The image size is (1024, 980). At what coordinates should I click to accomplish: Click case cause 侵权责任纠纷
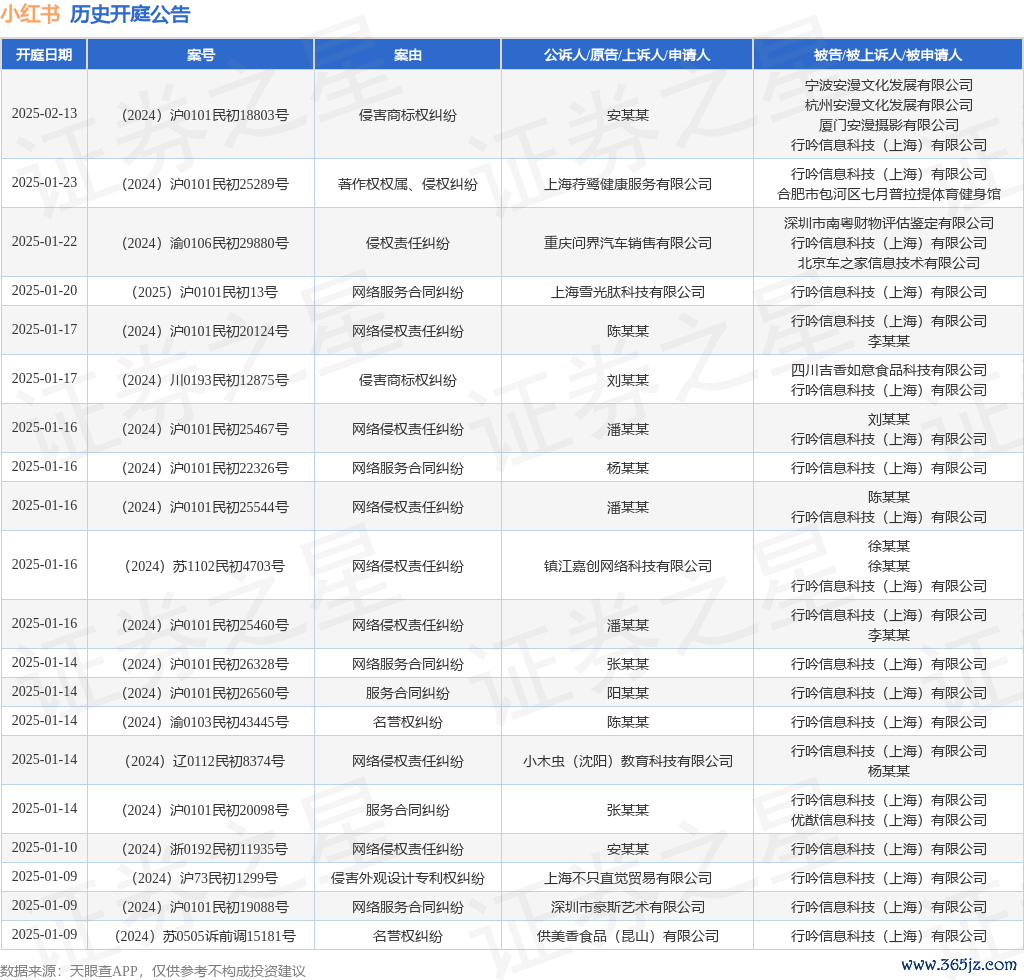point(408,243)
